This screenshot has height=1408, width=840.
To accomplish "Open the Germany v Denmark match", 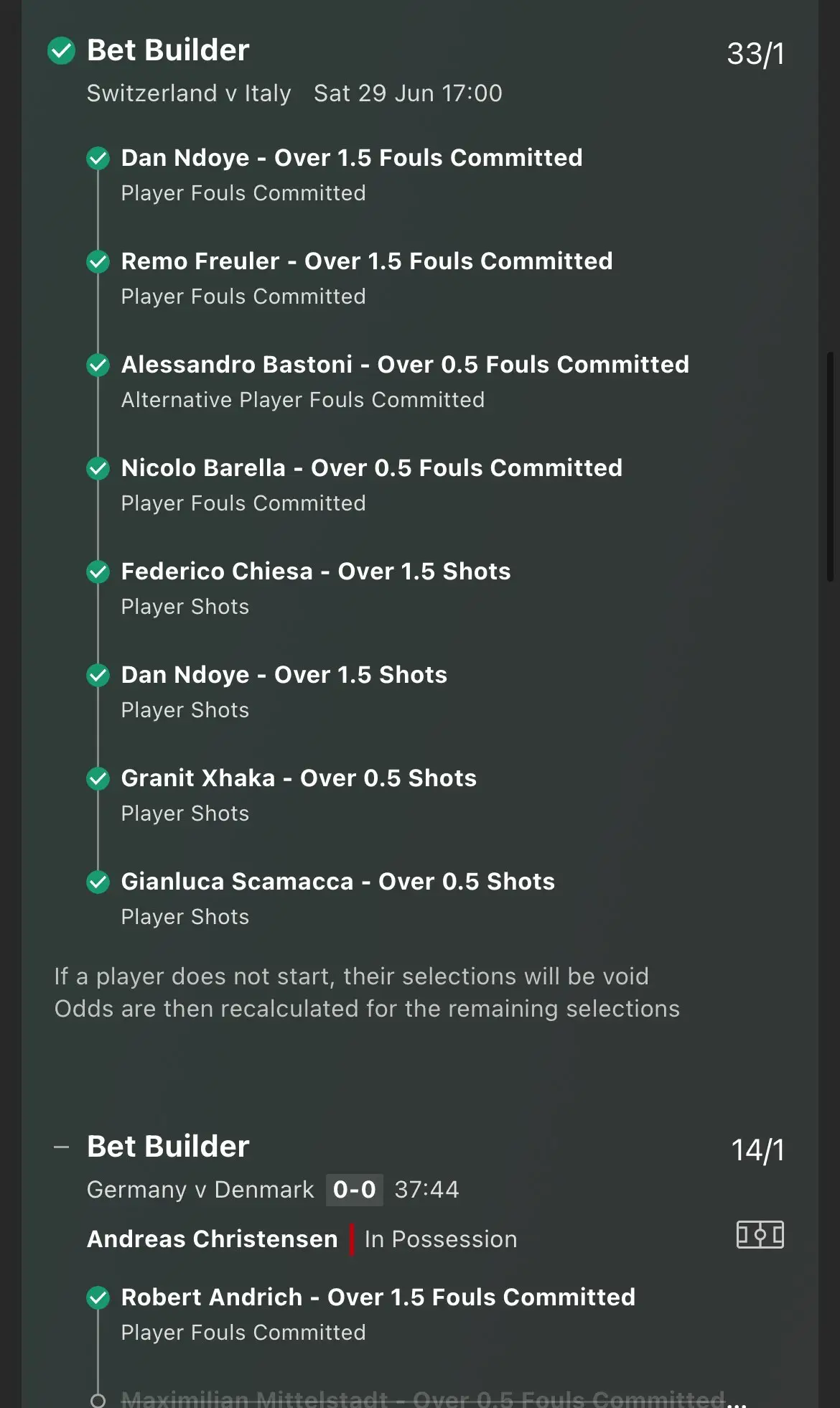I will (x=200, y=1190).
